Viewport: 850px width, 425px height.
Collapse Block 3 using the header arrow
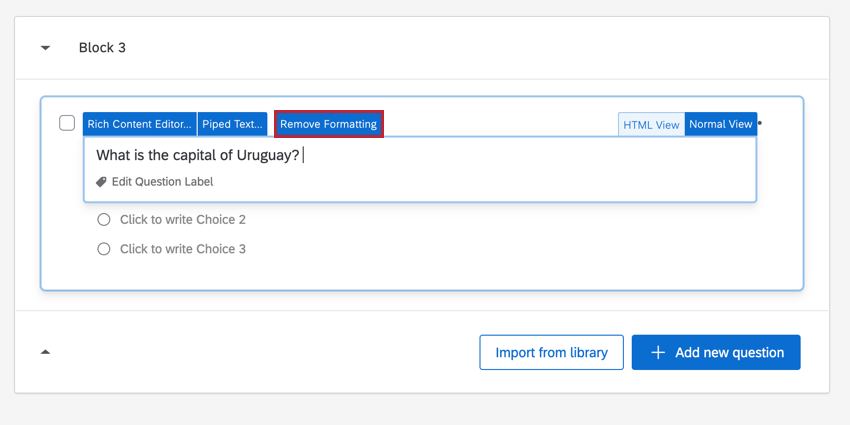click(45, 48)
